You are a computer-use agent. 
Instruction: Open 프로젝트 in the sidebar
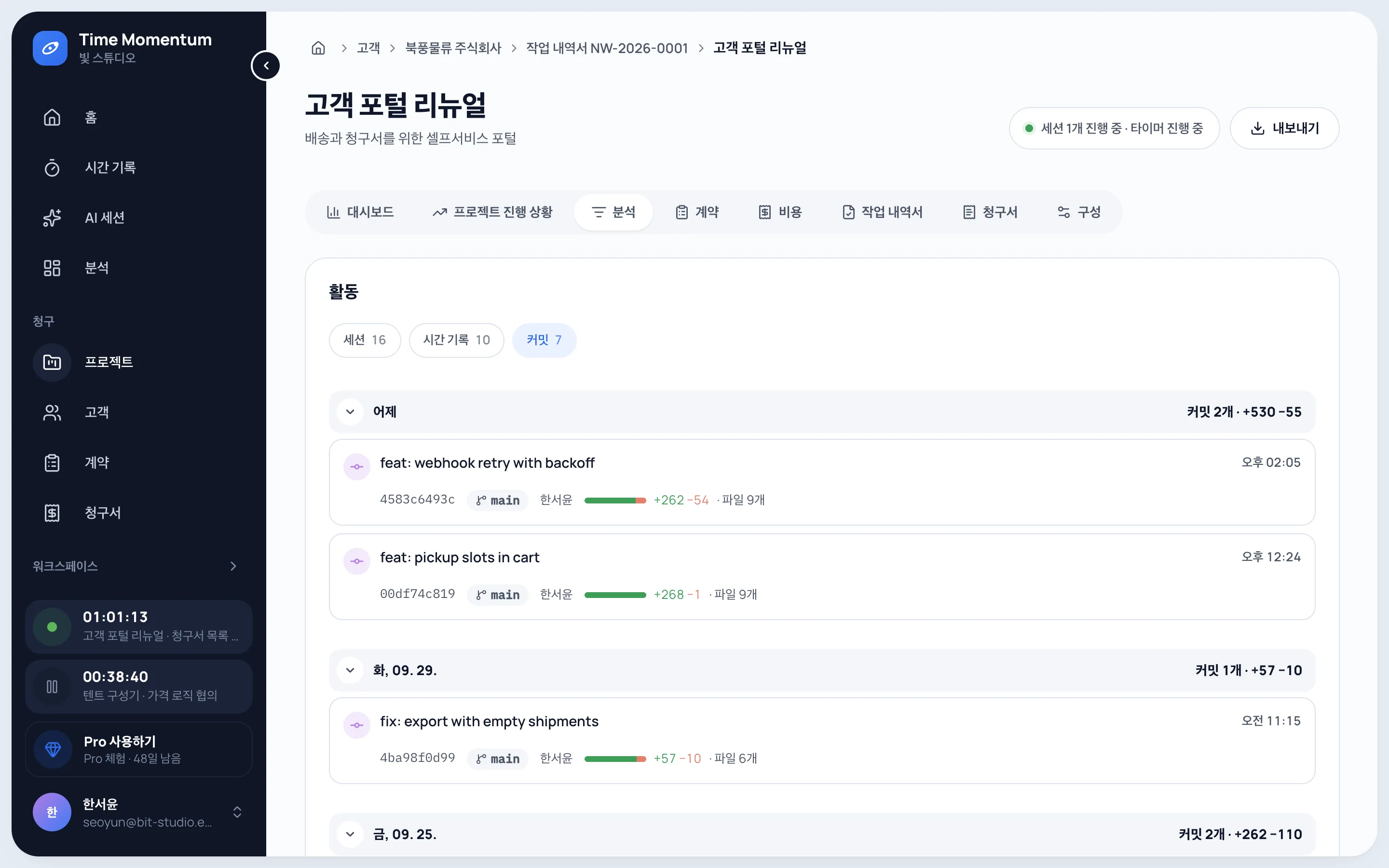point(139,362)
